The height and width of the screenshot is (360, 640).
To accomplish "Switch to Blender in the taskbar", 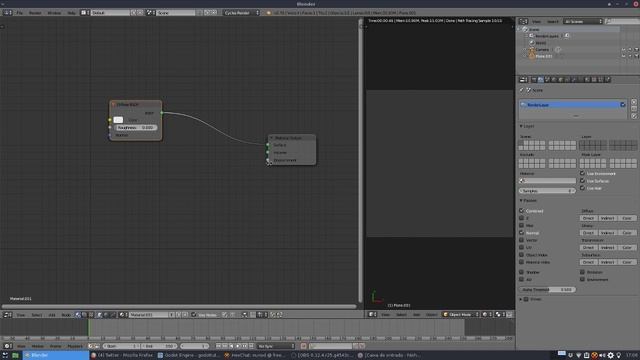I will coord(56,356).
